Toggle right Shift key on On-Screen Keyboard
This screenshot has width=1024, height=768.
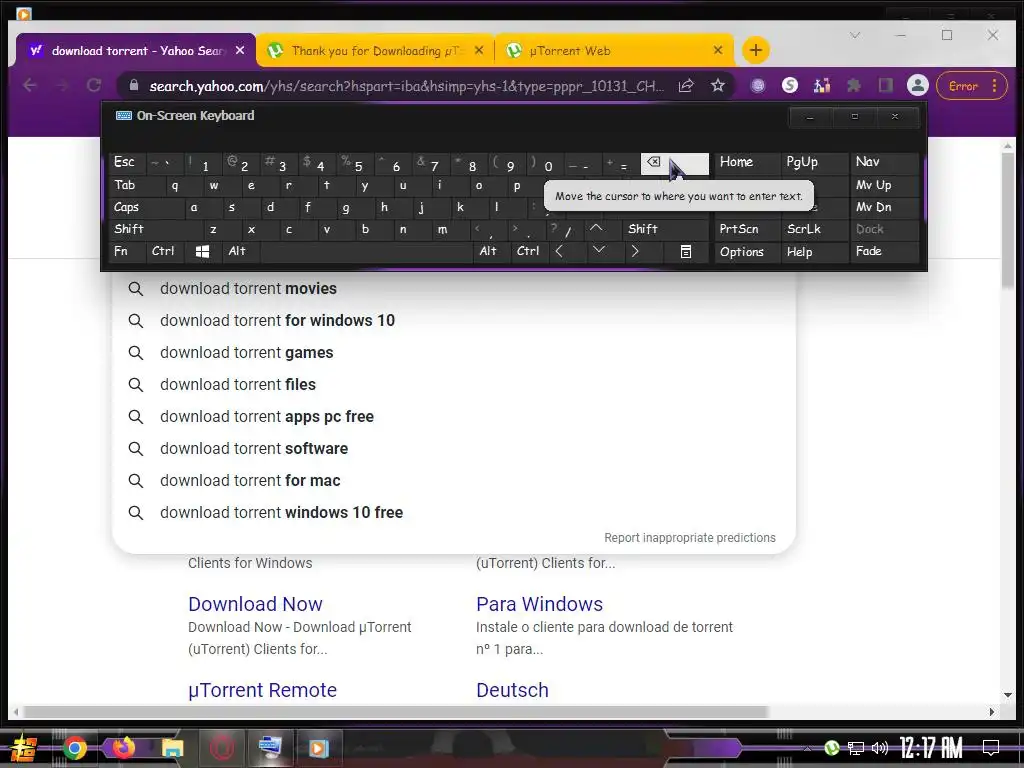coord(665,229)
